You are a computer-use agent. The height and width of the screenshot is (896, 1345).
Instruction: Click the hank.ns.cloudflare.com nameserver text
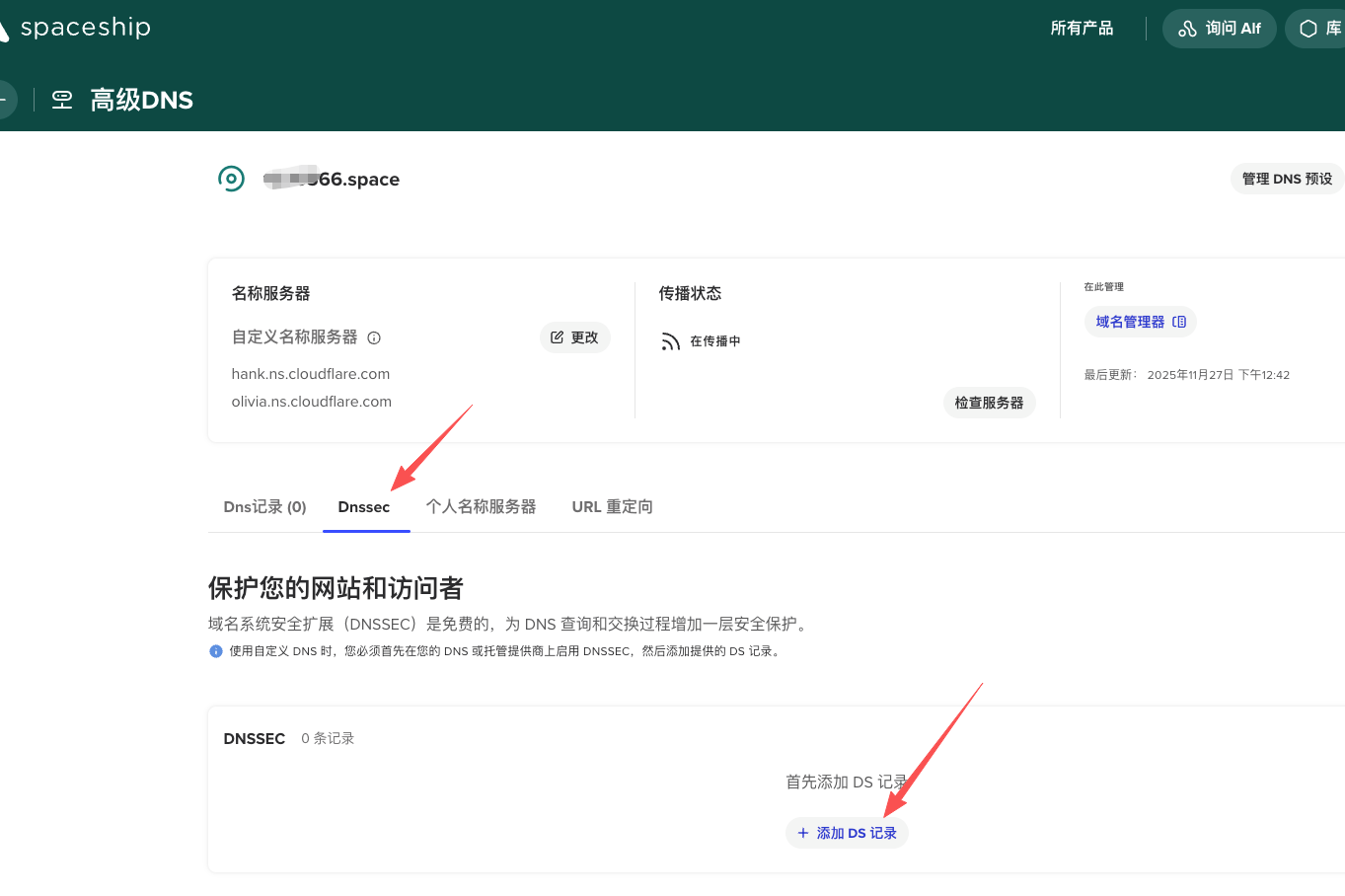click(311, 374)
